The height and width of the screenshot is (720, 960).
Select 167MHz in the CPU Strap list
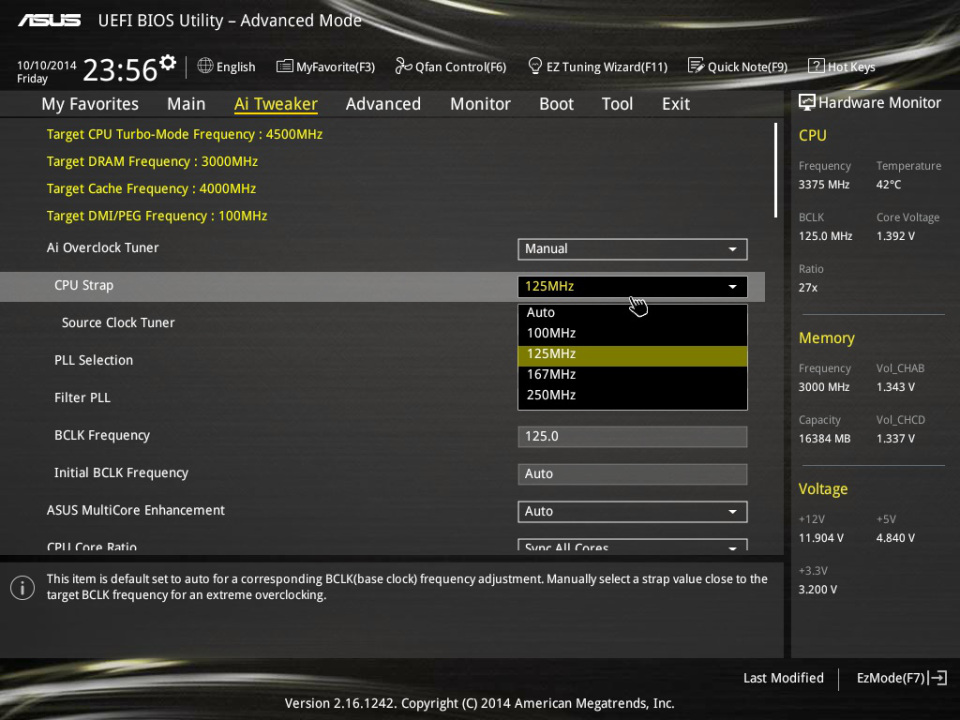632,375
